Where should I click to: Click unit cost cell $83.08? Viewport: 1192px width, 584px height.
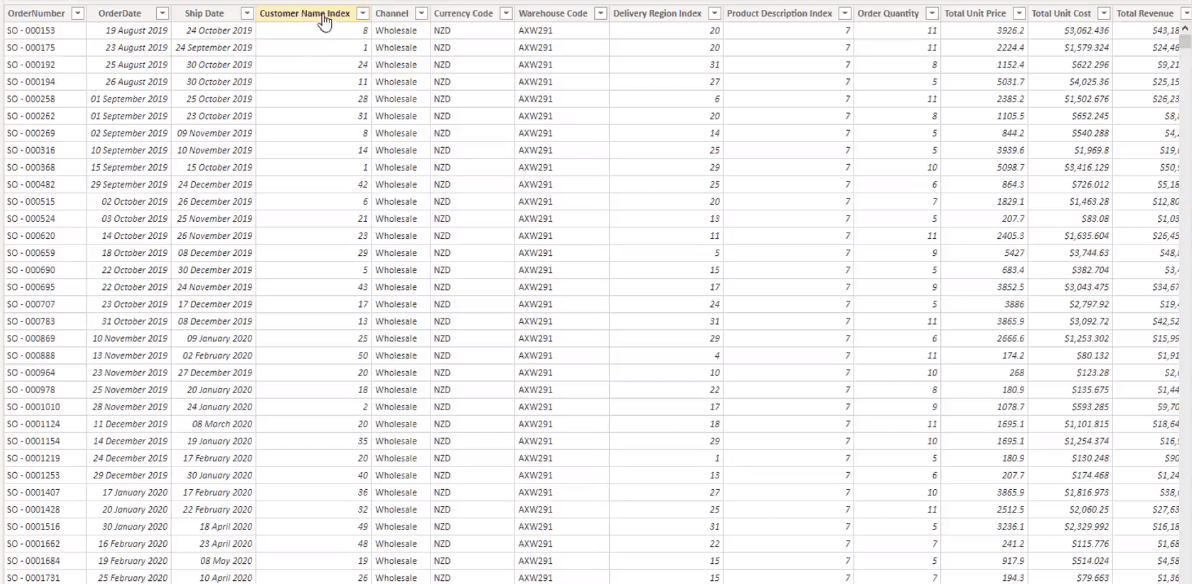(x=1070, y=218)
